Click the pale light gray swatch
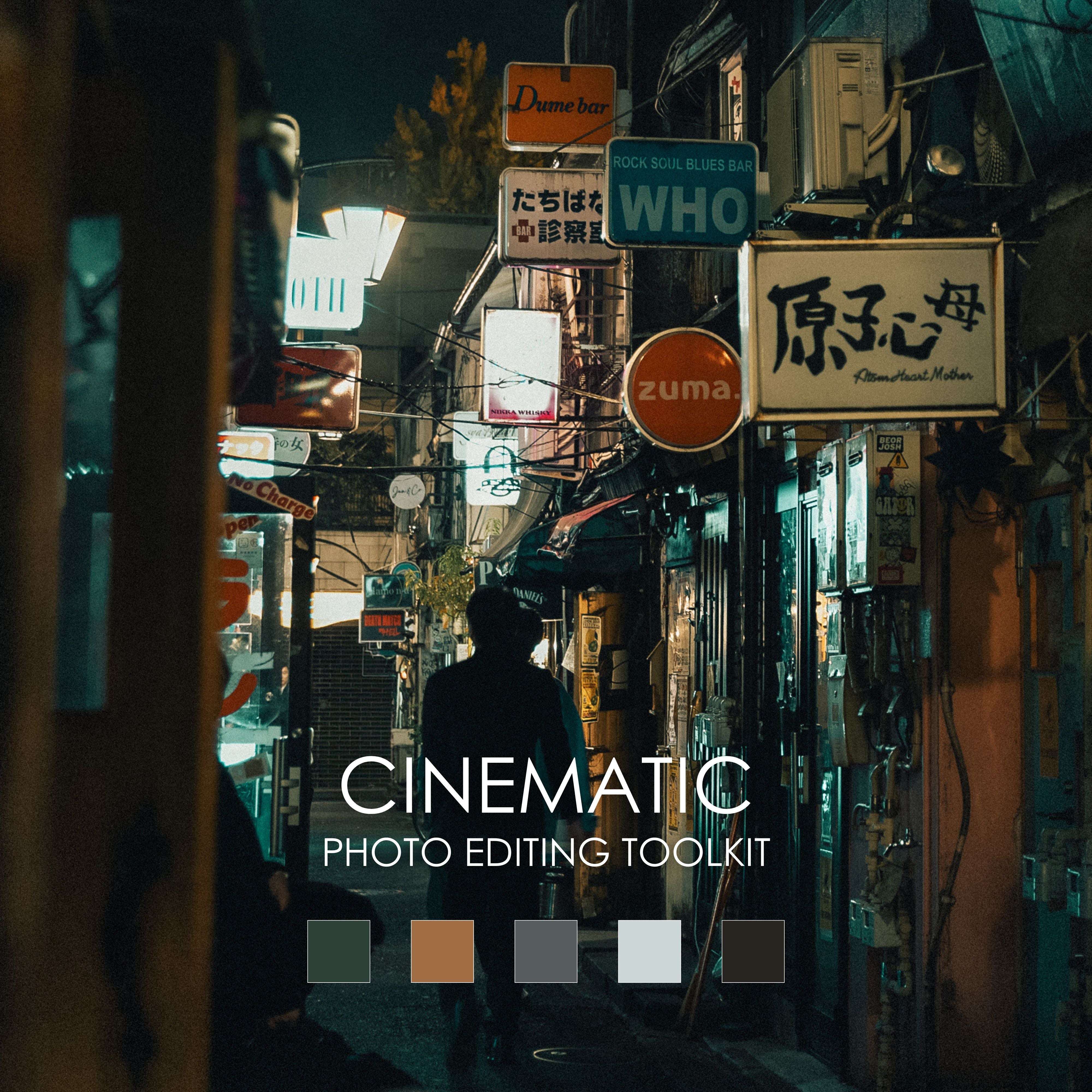This screenshot has height=1092, width=1092. pyautogui.click(x=649, y=951)
